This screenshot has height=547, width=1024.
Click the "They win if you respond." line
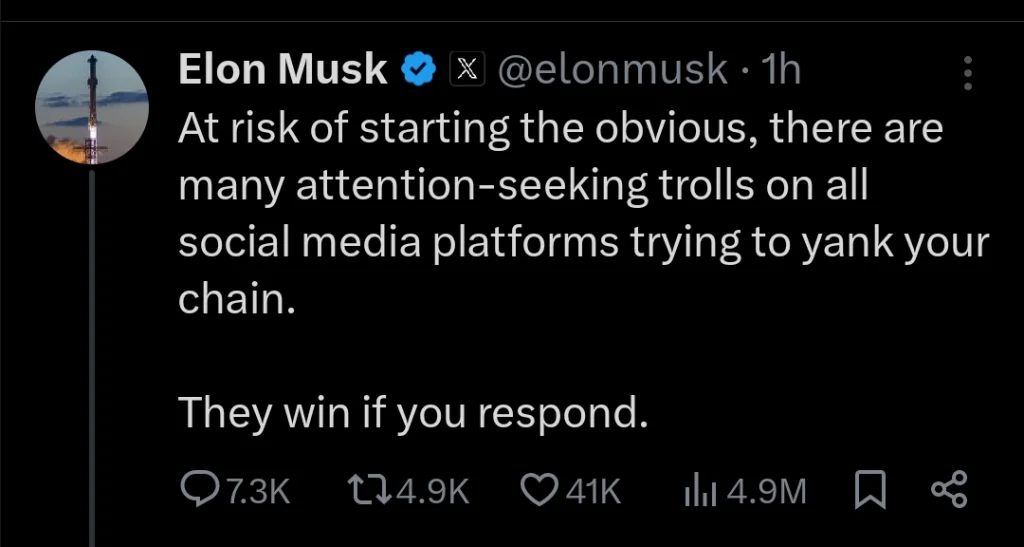point(413,413)
